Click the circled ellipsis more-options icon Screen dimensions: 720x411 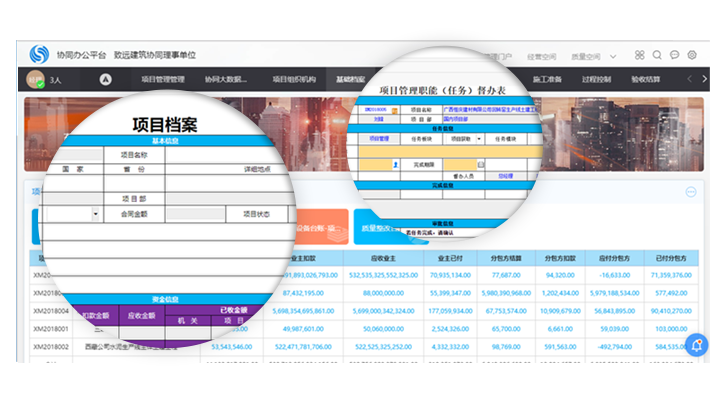point(691,192)
